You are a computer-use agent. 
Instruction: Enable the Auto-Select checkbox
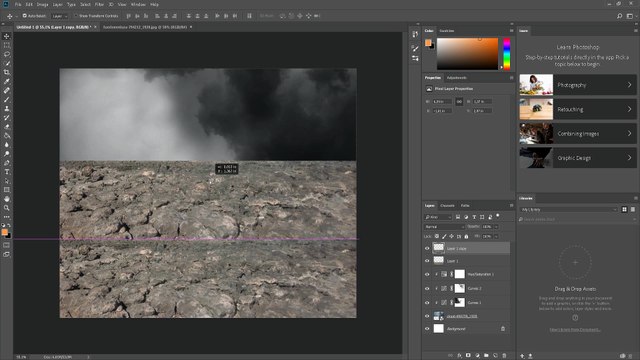point(24,16)
